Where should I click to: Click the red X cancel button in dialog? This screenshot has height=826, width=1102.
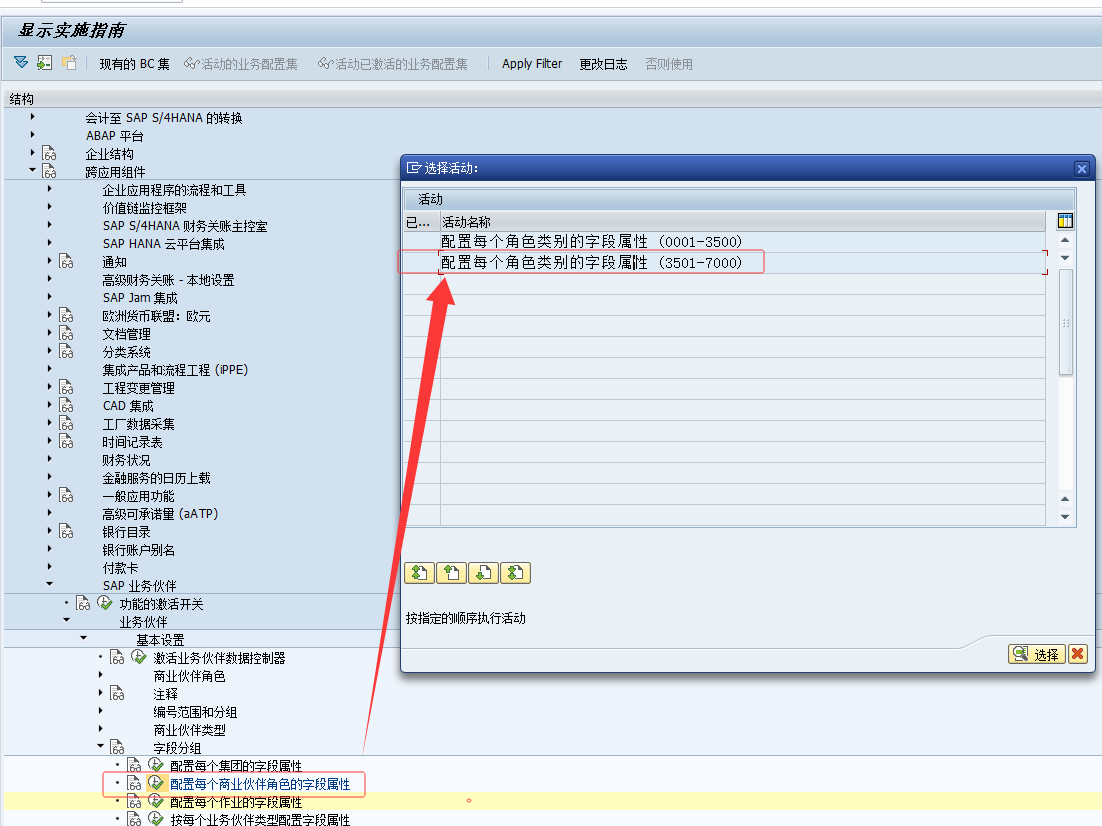pyautogui.click(x=1077, y=654)
